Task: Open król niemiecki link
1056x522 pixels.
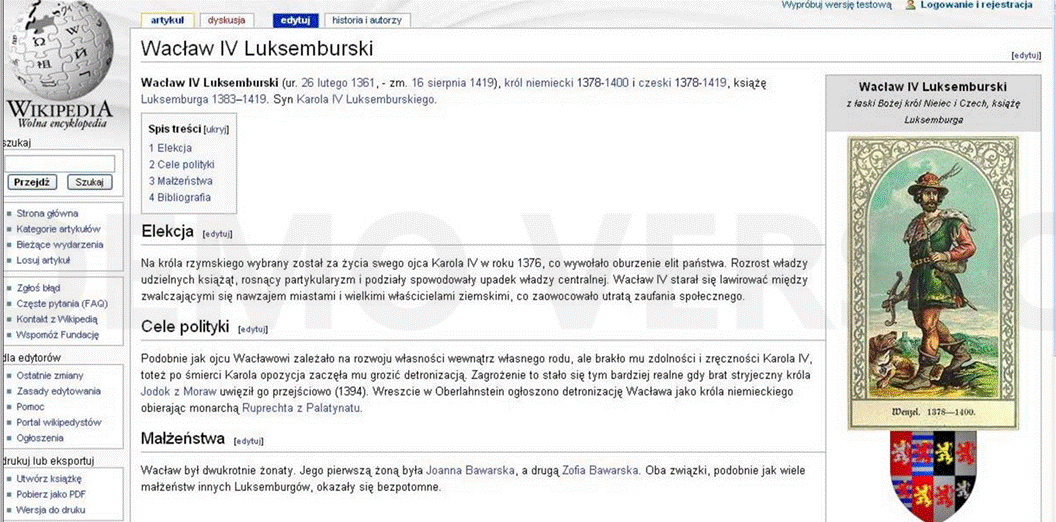Action: 539,83
